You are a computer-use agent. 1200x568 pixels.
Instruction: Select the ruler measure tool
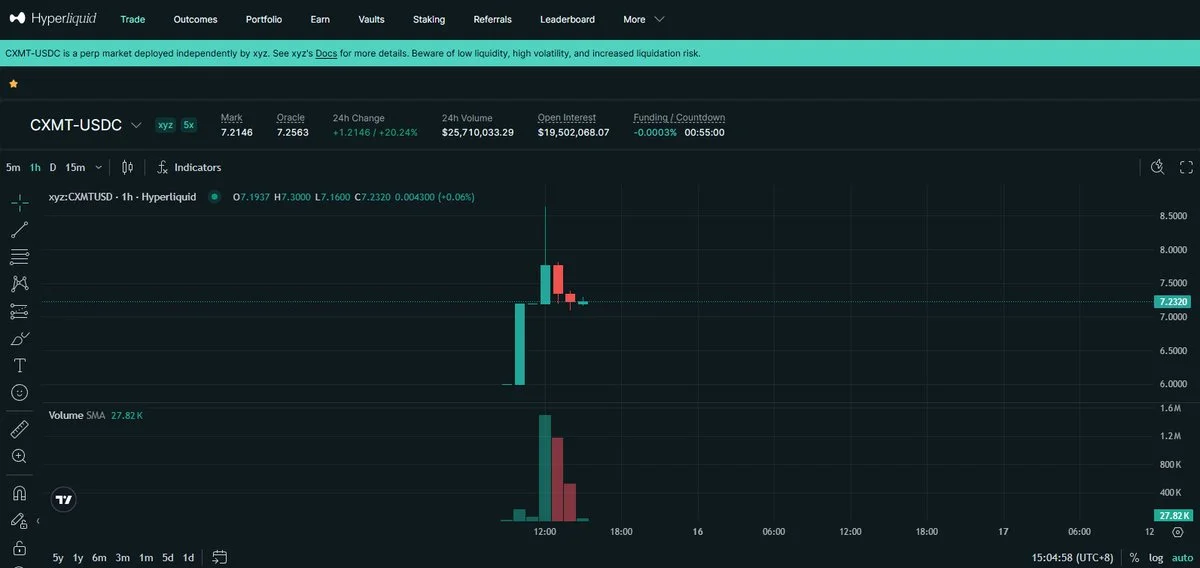(19, 429)
